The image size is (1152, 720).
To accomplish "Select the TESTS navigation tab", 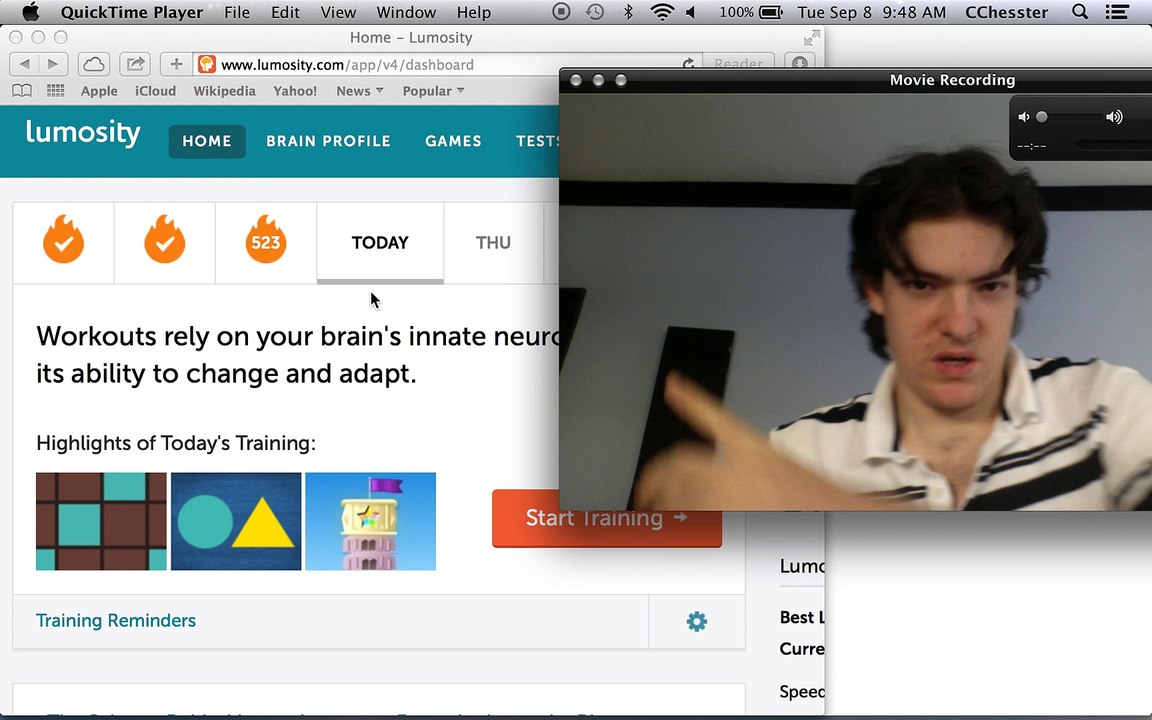I will point(538,141).
